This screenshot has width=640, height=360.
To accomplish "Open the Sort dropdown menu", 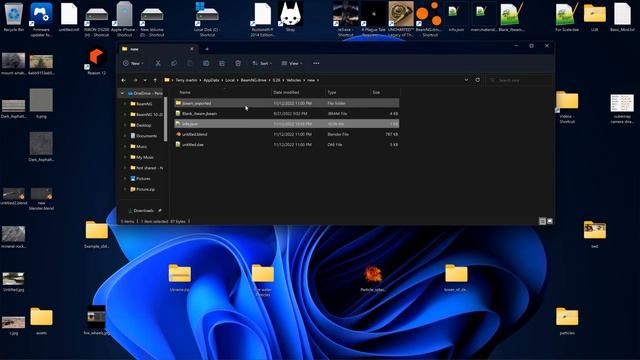I will click(262, 63).
